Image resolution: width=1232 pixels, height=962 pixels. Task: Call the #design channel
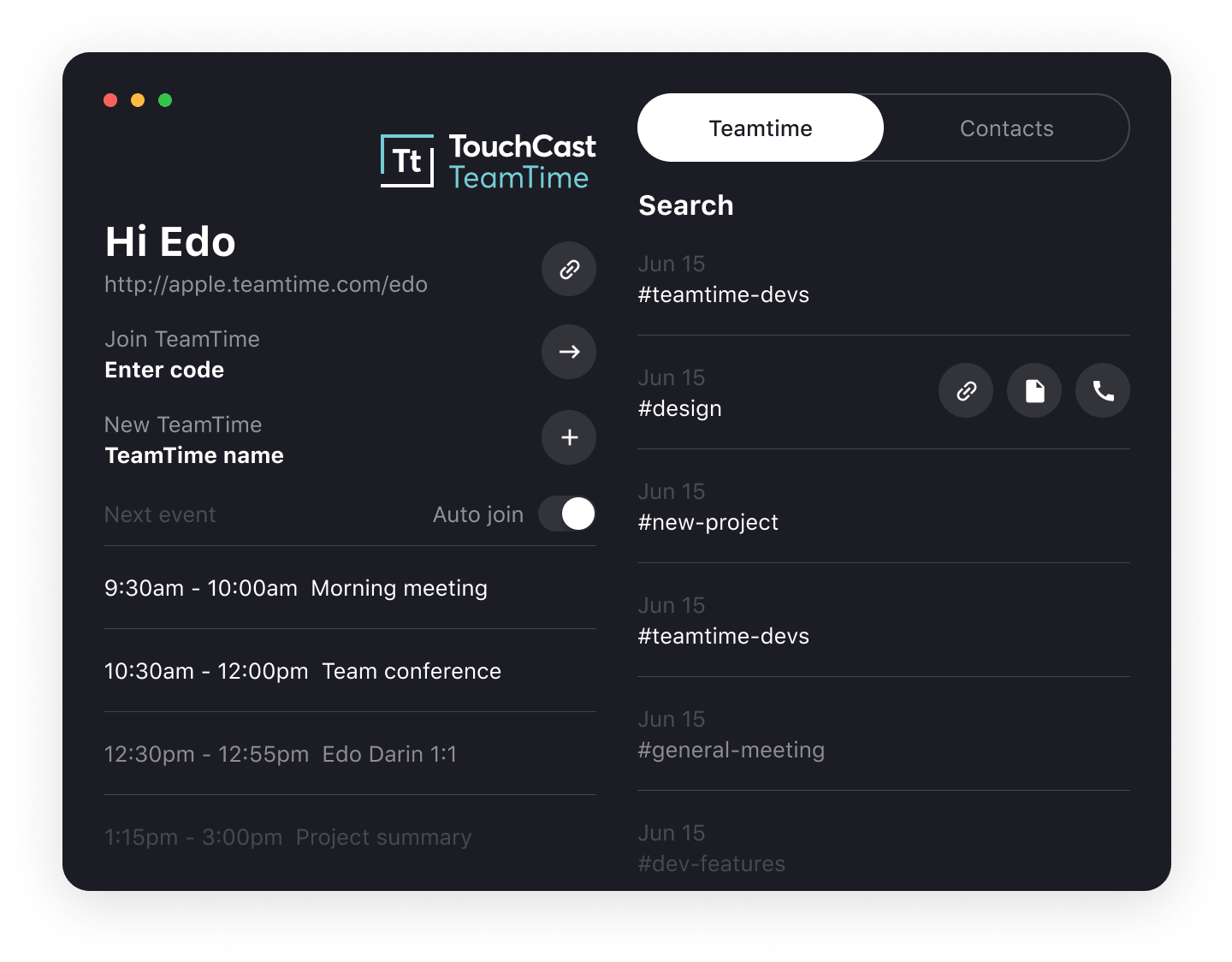(1103, 391)
